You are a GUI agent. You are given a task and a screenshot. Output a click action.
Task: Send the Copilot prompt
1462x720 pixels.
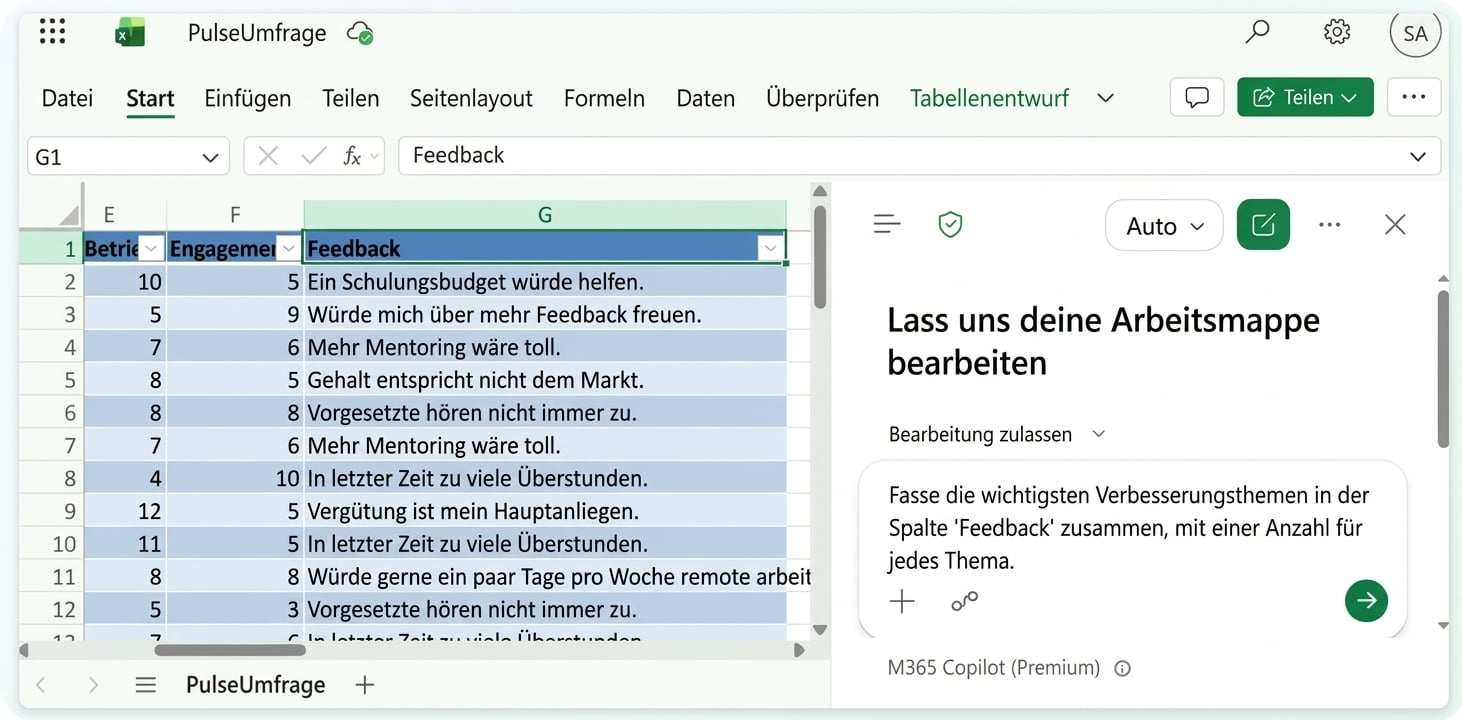[x=1366, y=600]
